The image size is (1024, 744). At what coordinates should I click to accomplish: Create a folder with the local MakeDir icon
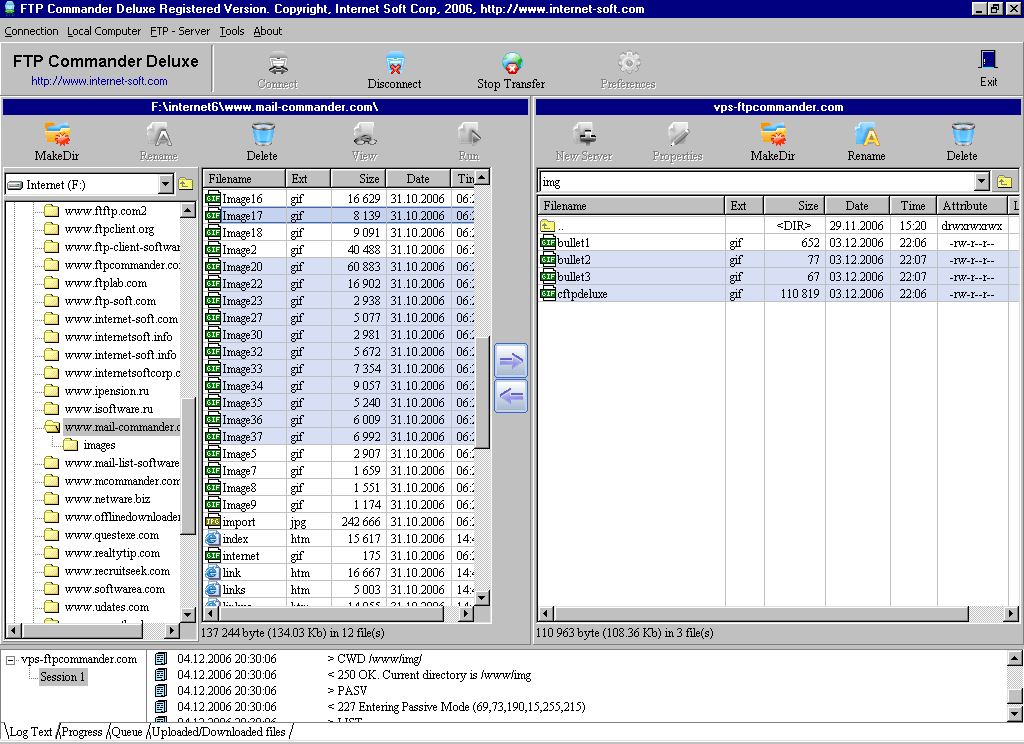[58, 140]
